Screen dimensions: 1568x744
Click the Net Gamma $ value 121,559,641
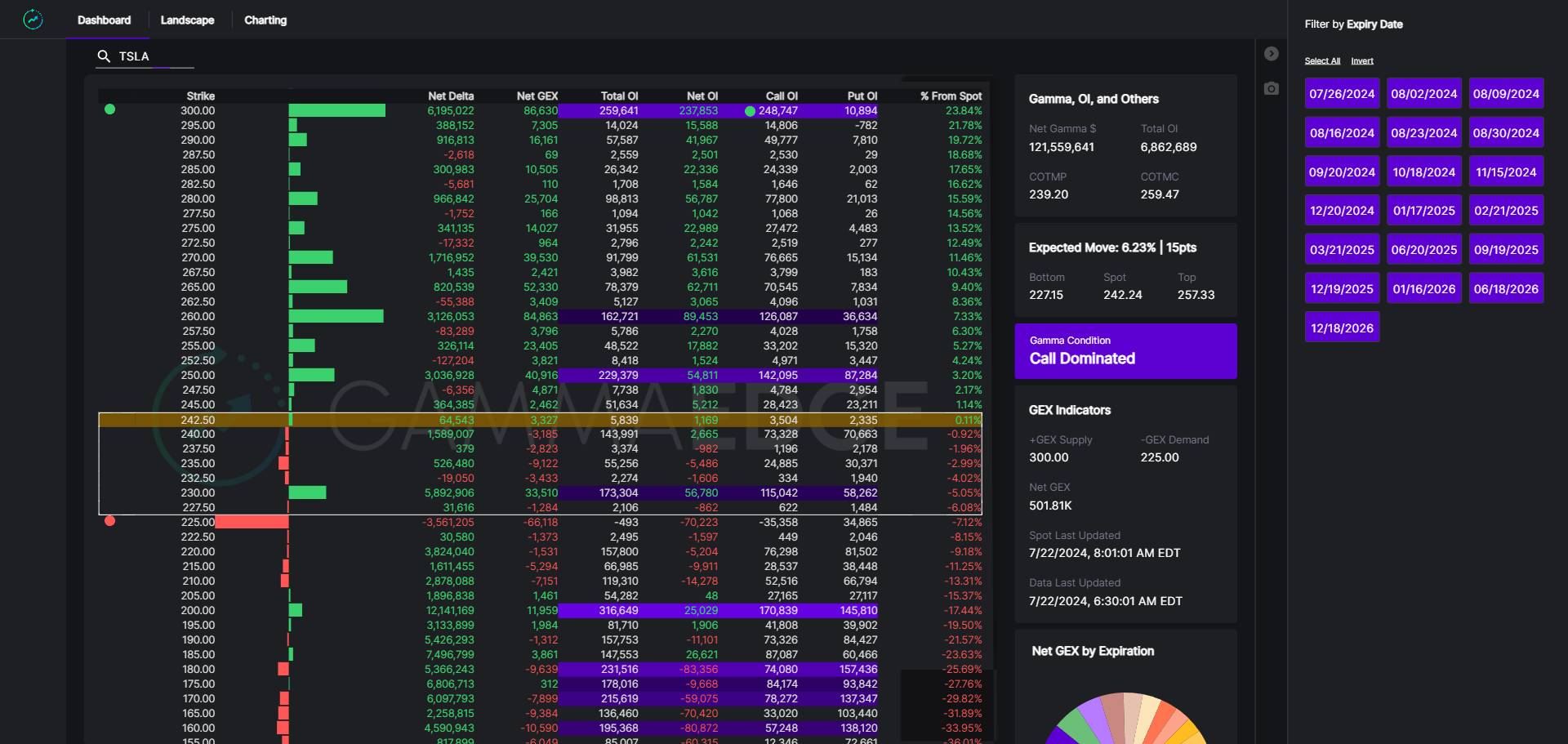[x=1062, y=147]
